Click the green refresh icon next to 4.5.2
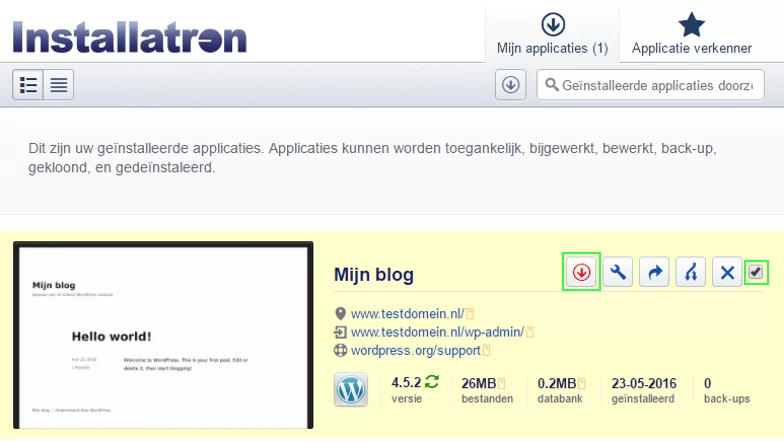The image size is (784, 442). (432, 382)
